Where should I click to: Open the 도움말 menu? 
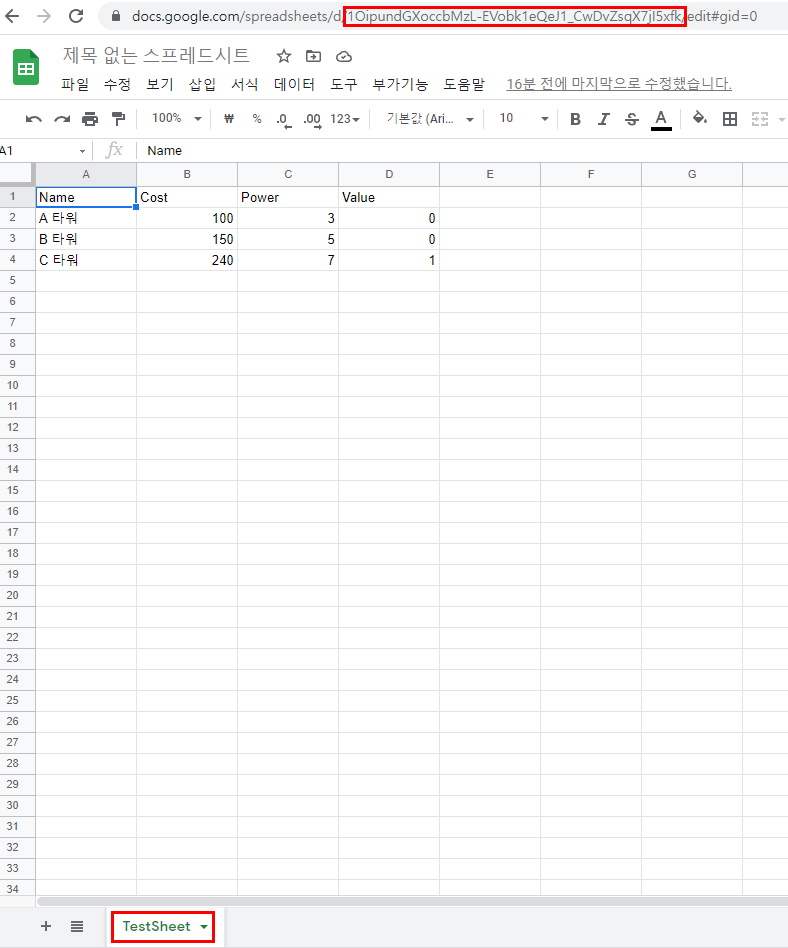point(464,84)
